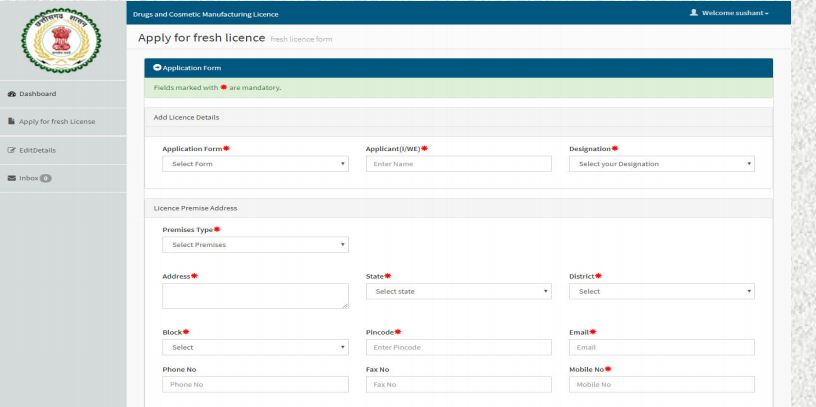This screenshot has width=816, height=407.
Task: Open the Application Form select dropdown
Action: pos(255,164)
